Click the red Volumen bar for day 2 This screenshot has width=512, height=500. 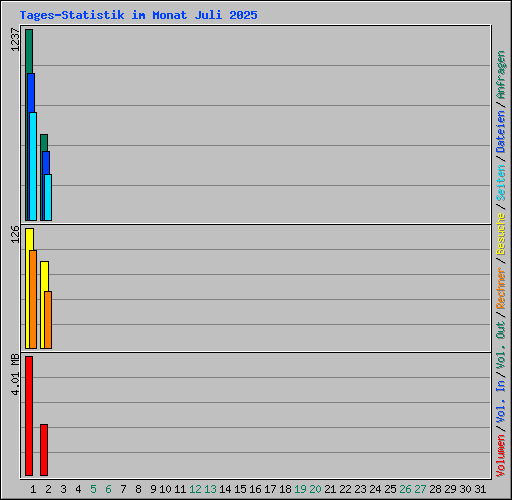coord(44,450)
